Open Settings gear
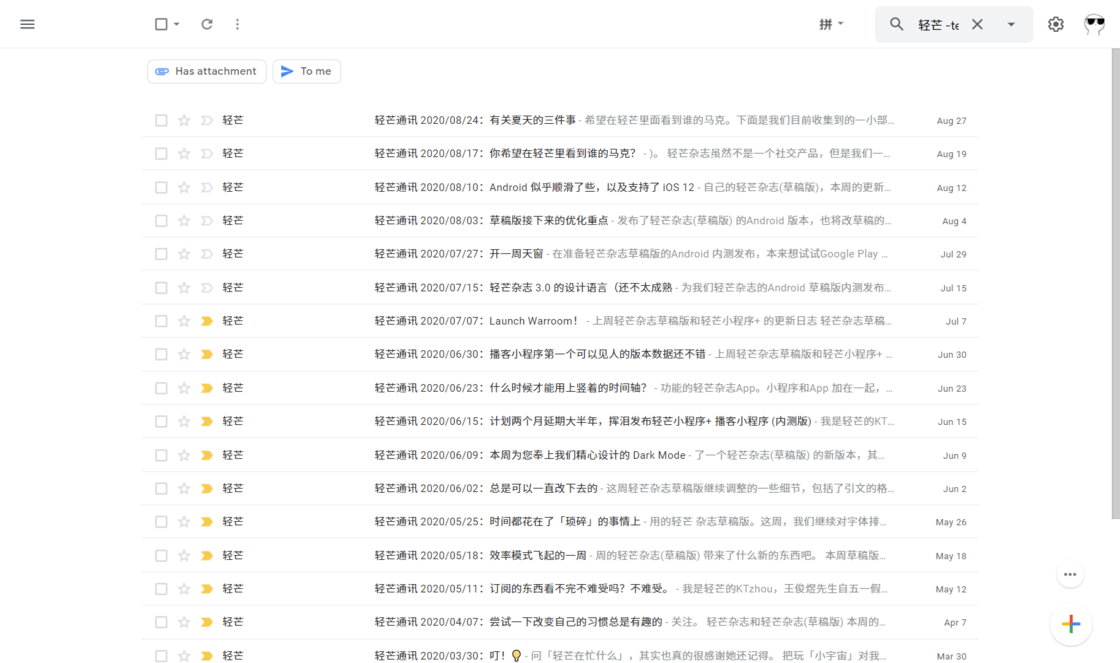This screenshot has width=1120, height=663. point(1056,24)
